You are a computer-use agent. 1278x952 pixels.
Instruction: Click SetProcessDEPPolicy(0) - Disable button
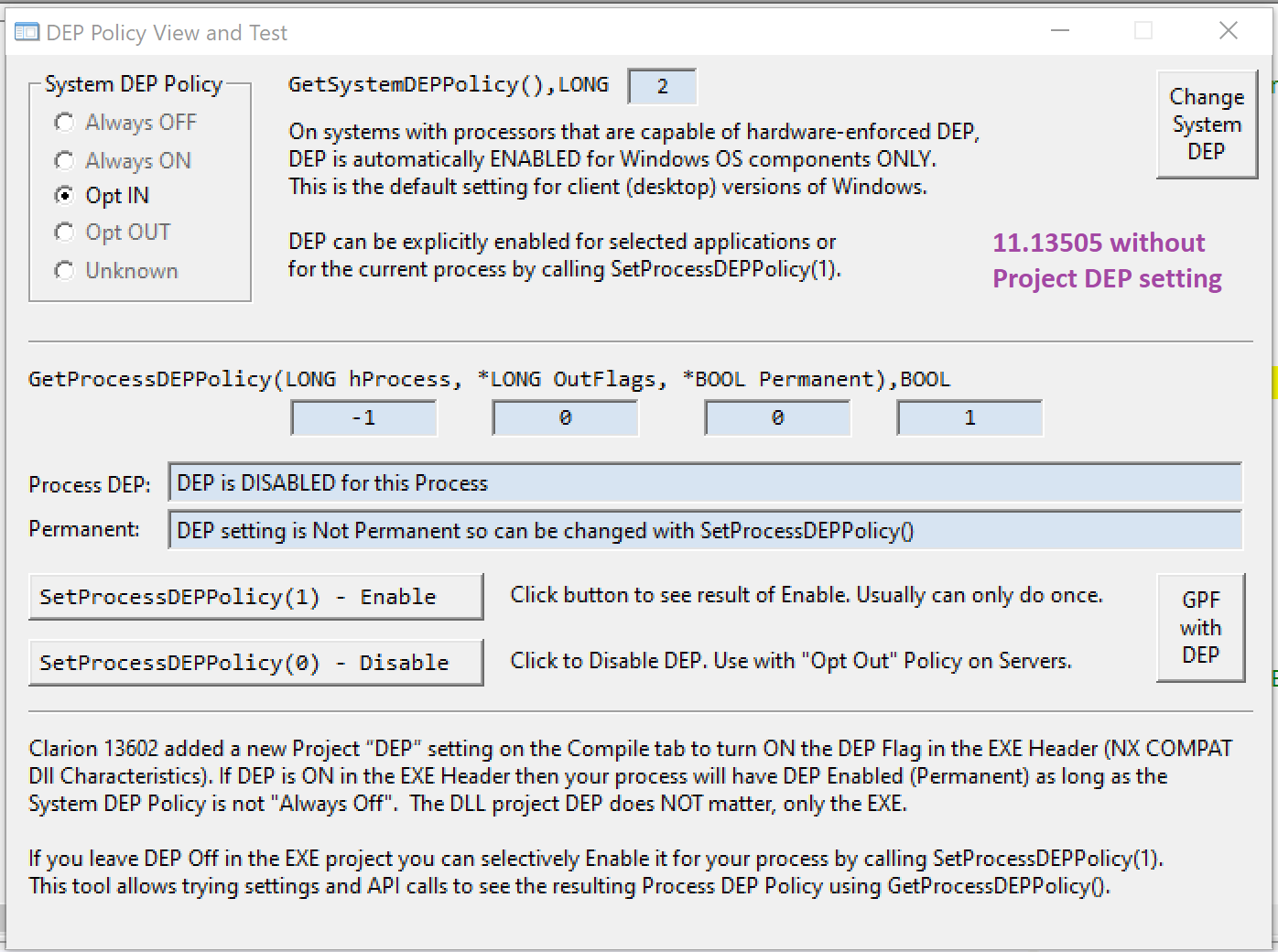pyautogui.click(x=255, y=663)
